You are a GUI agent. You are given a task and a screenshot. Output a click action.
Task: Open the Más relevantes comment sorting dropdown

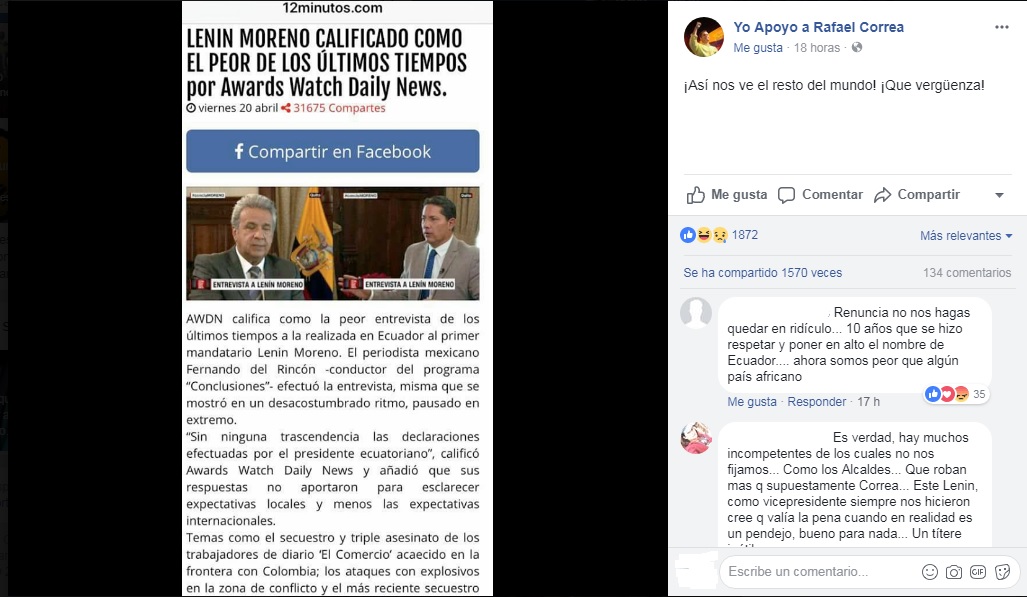(965, 235)
